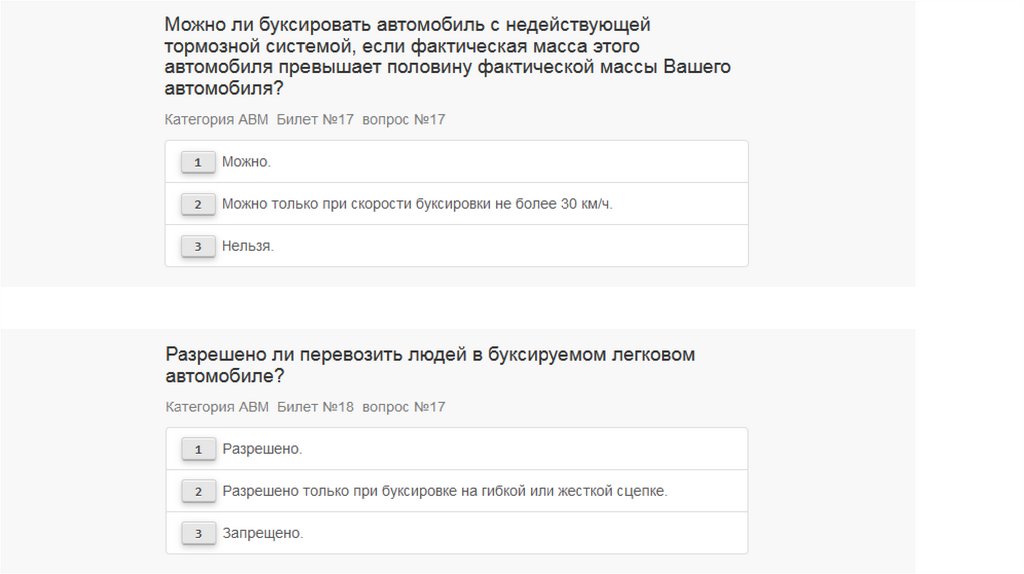Select number 3 button beside 'Нельзя.'
This screenshot has height=574, width=1024.
[198, 246]
